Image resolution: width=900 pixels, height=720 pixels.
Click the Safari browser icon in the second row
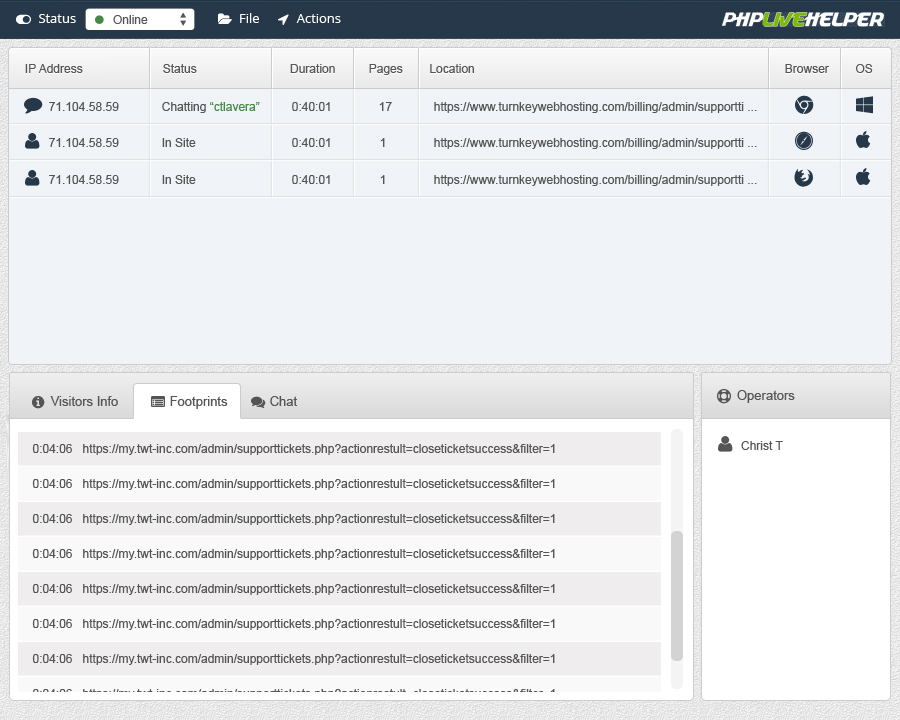[x=804, y=142]
